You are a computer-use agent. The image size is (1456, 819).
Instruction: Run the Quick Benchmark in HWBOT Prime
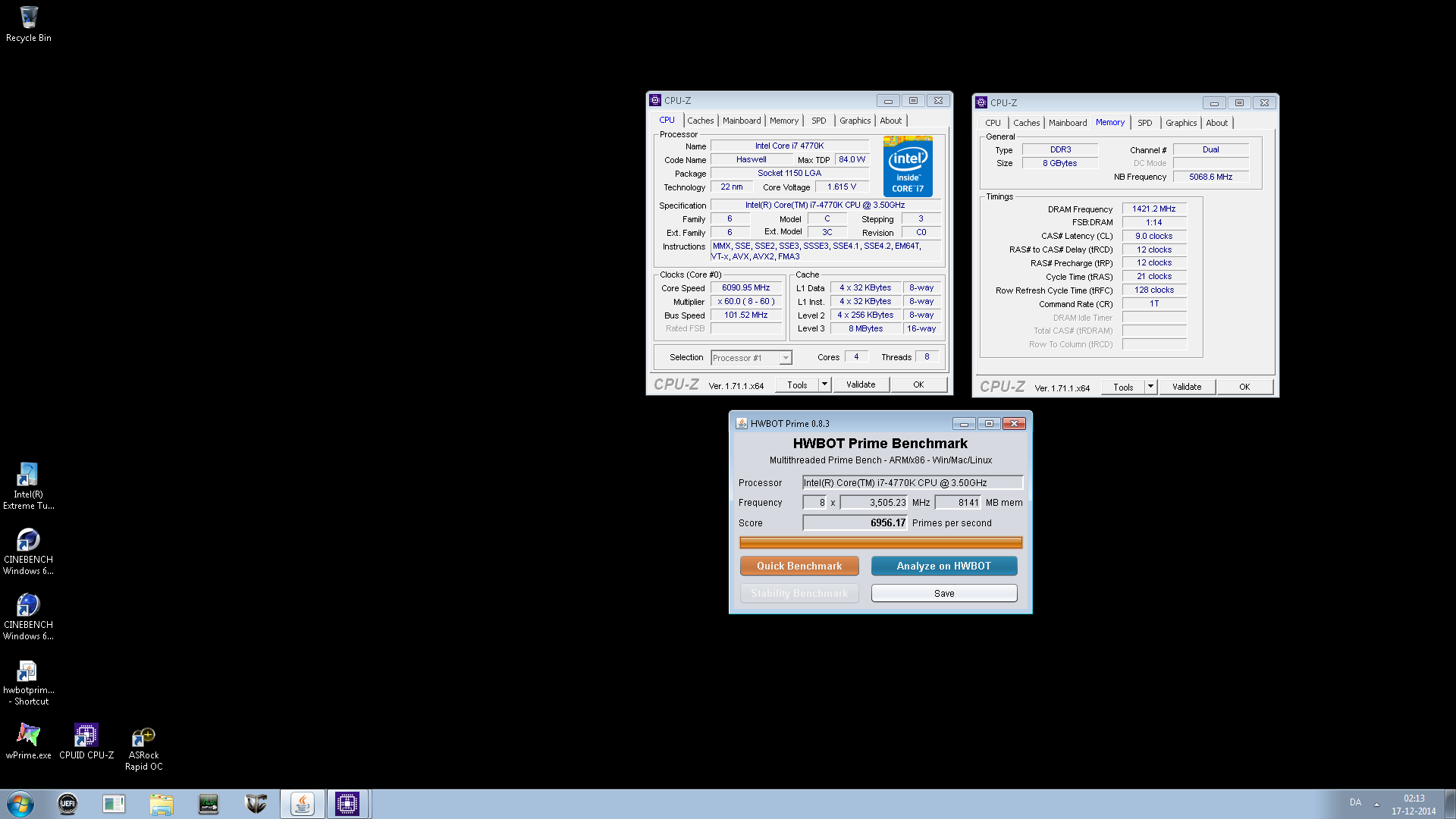pos(799,566)
